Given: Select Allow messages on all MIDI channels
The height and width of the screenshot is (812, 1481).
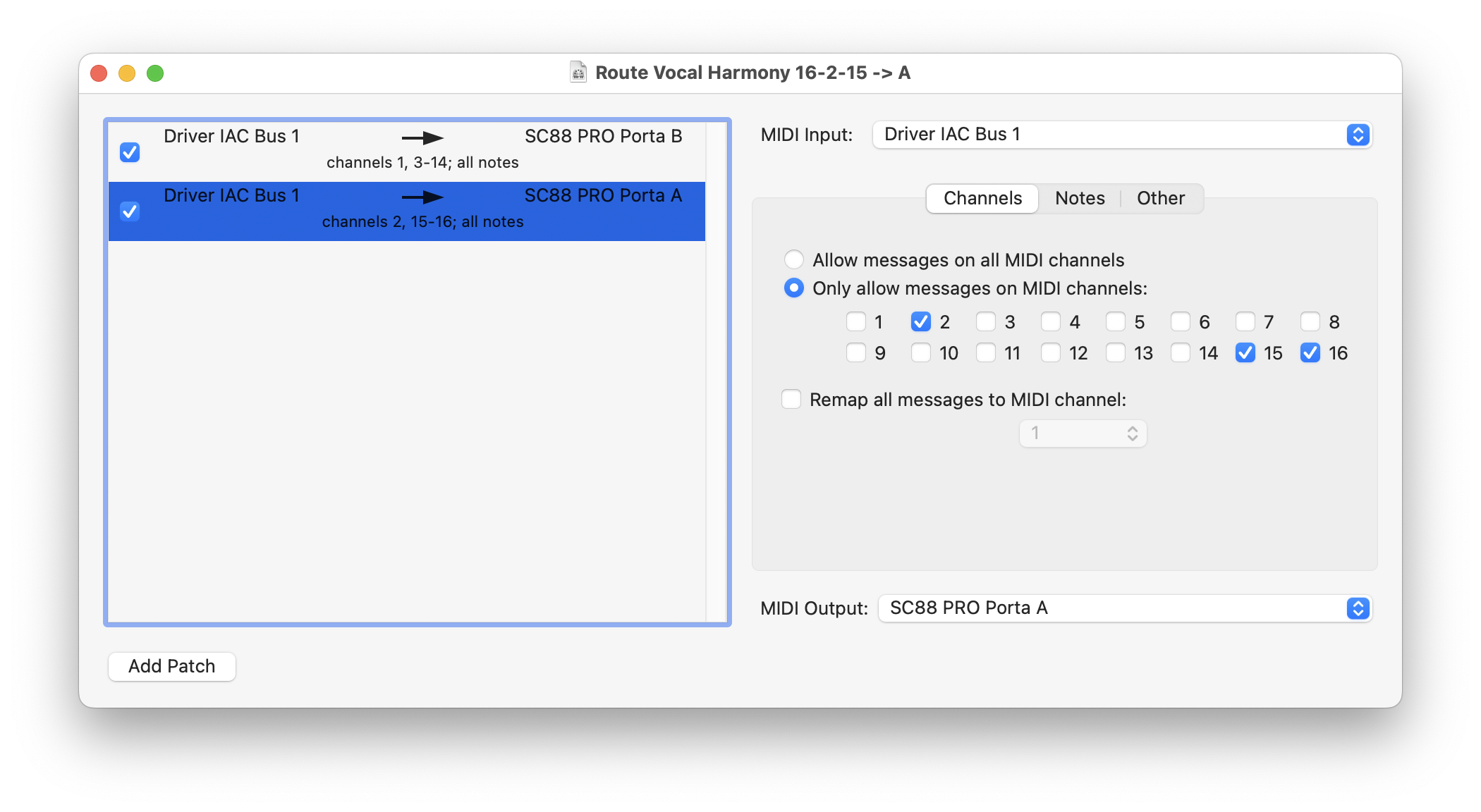Looking at the screenshot, I should point(794,260).
